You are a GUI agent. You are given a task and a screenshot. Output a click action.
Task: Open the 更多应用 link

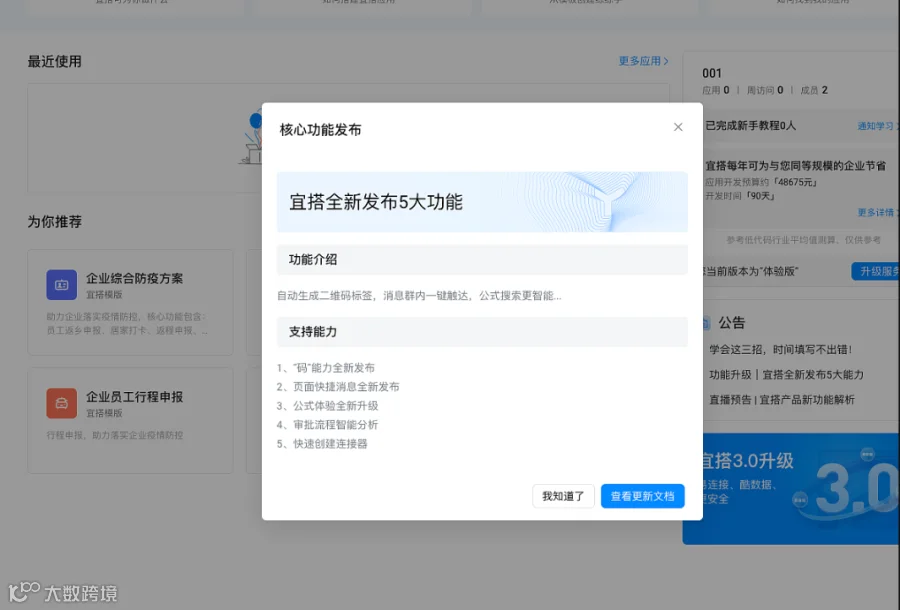[639, 61]
